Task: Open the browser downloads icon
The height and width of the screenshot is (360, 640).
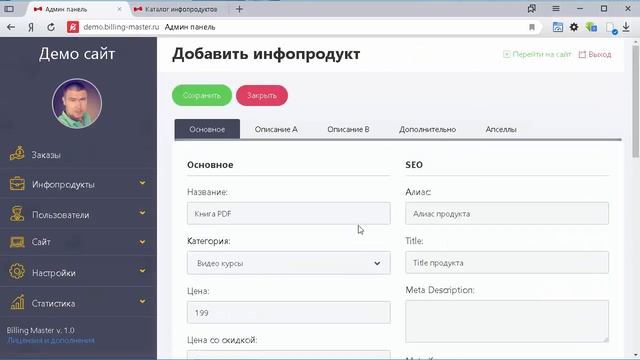Action: (626, 27)
